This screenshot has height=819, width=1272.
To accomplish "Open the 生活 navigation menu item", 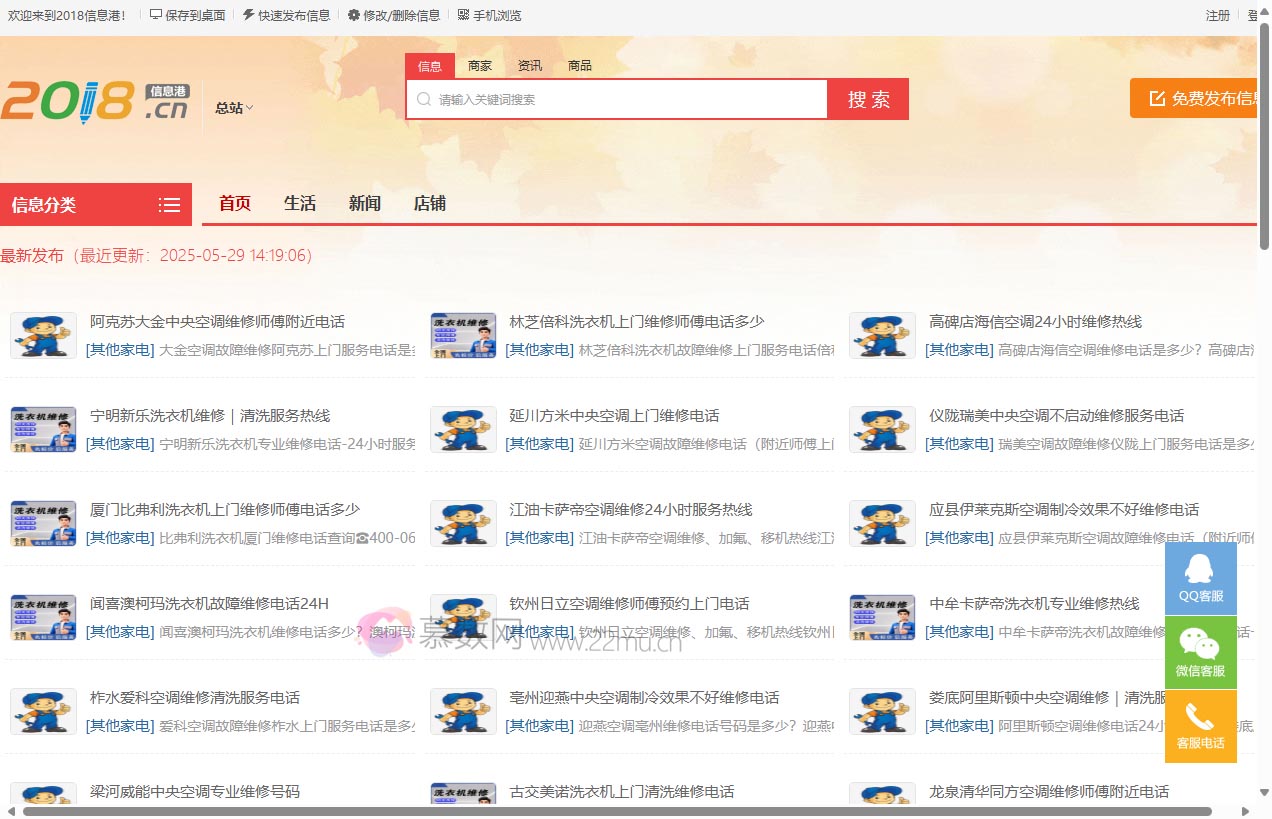I will 300,204.
